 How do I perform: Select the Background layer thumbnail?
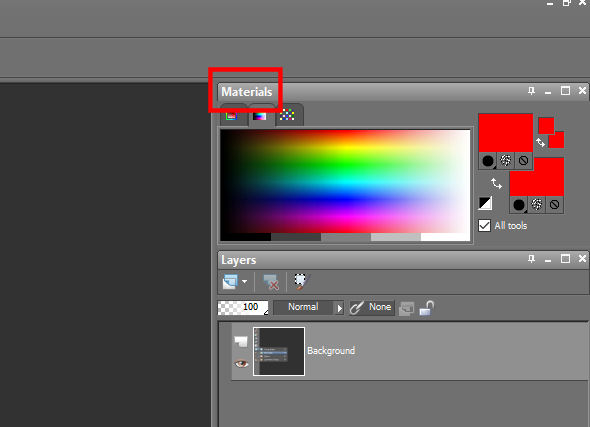pos(279,351)
